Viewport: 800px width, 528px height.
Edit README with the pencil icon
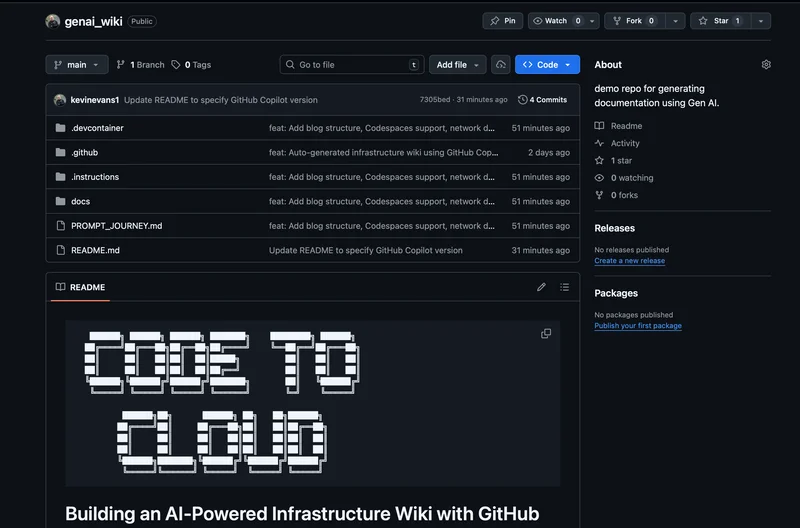[541, 287]
